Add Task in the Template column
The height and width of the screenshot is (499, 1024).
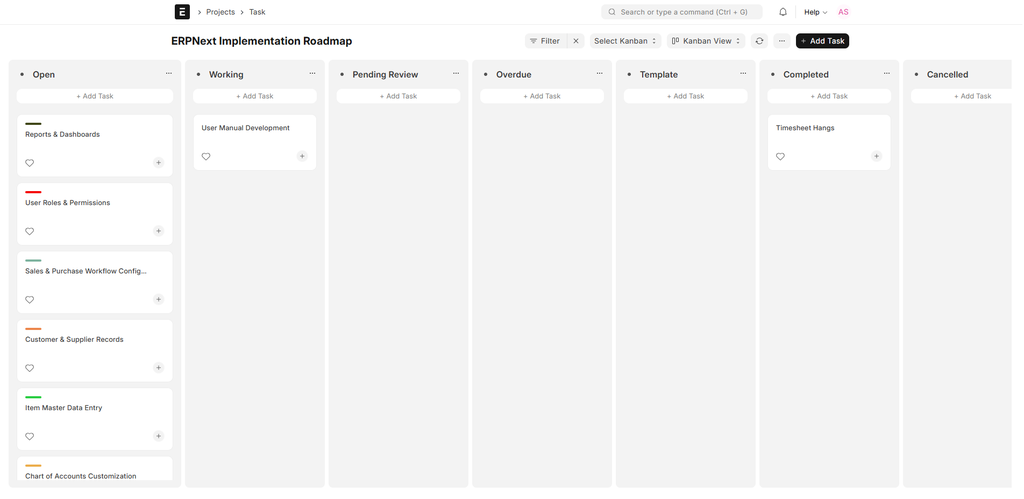click(x=686, y=96)
